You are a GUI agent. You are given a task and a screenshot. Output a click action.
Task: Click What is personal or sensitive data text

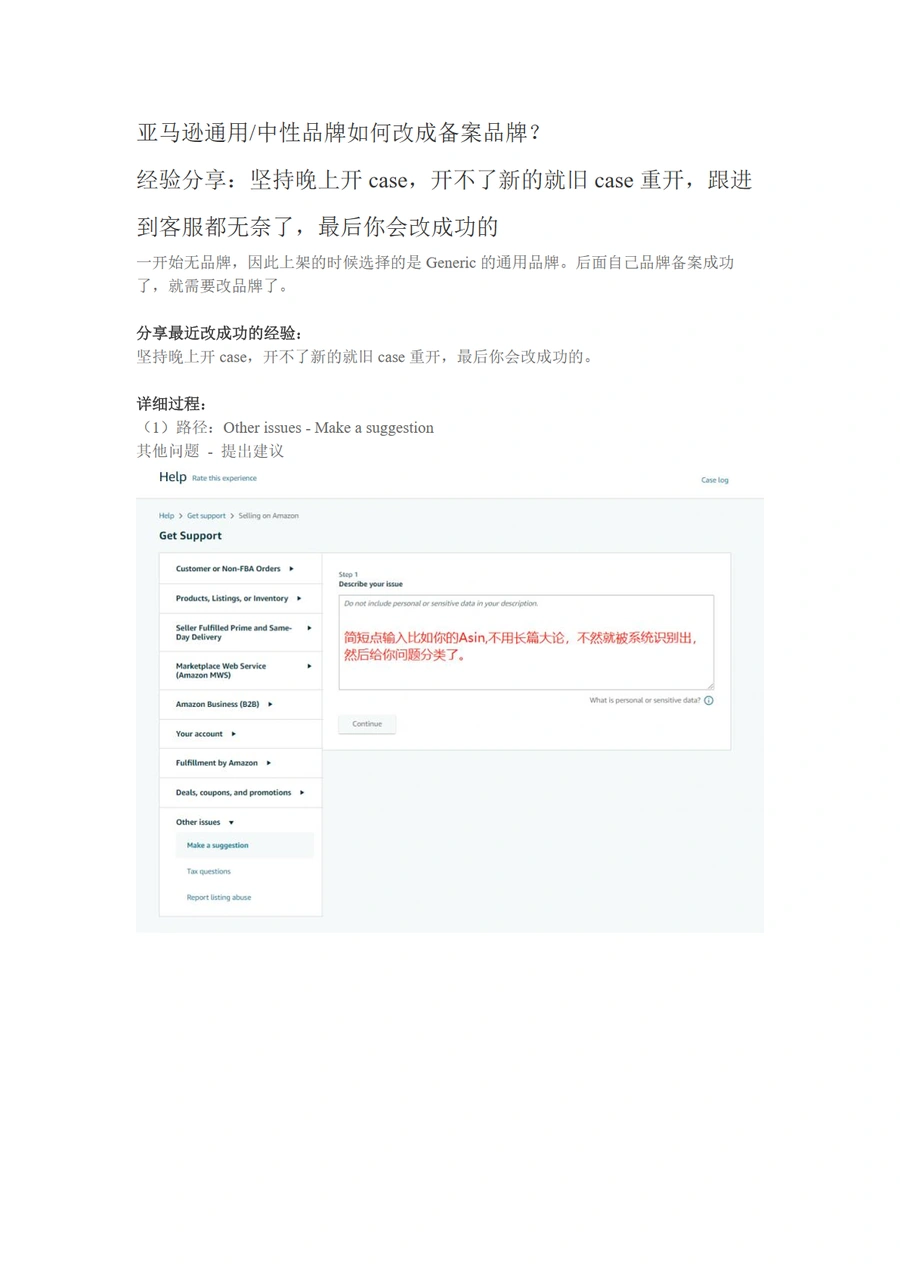click(x=645, y=701)
